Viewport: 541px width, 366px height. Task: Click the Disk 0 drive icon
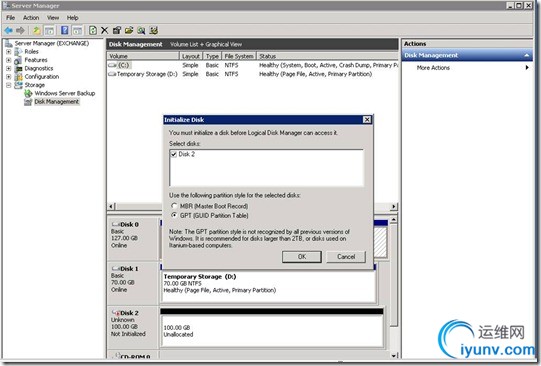click(116, 225)
